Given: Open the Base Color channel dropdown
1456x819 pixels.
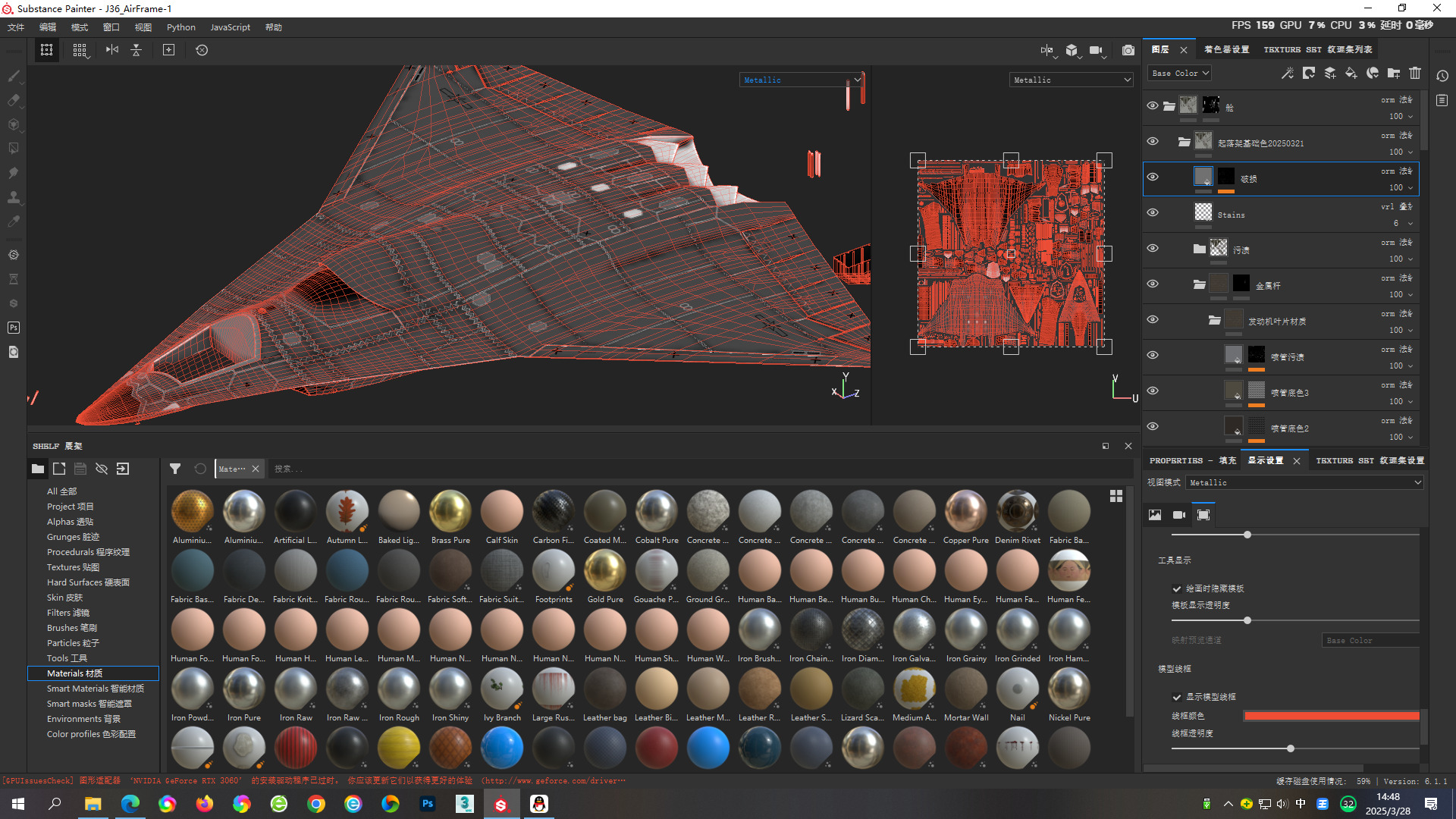Looking at the screenshot, I should [1180, 74].
